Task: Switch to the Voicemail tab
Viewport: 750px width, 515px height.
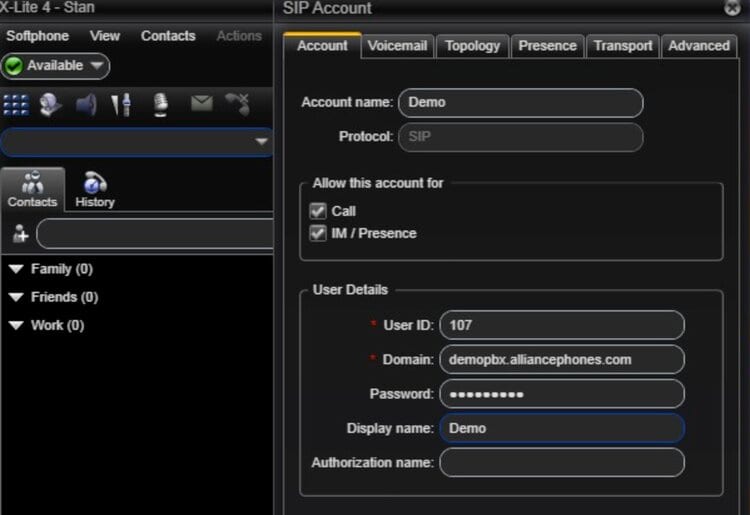Action: pyautogui.click(x=397, y=46)
